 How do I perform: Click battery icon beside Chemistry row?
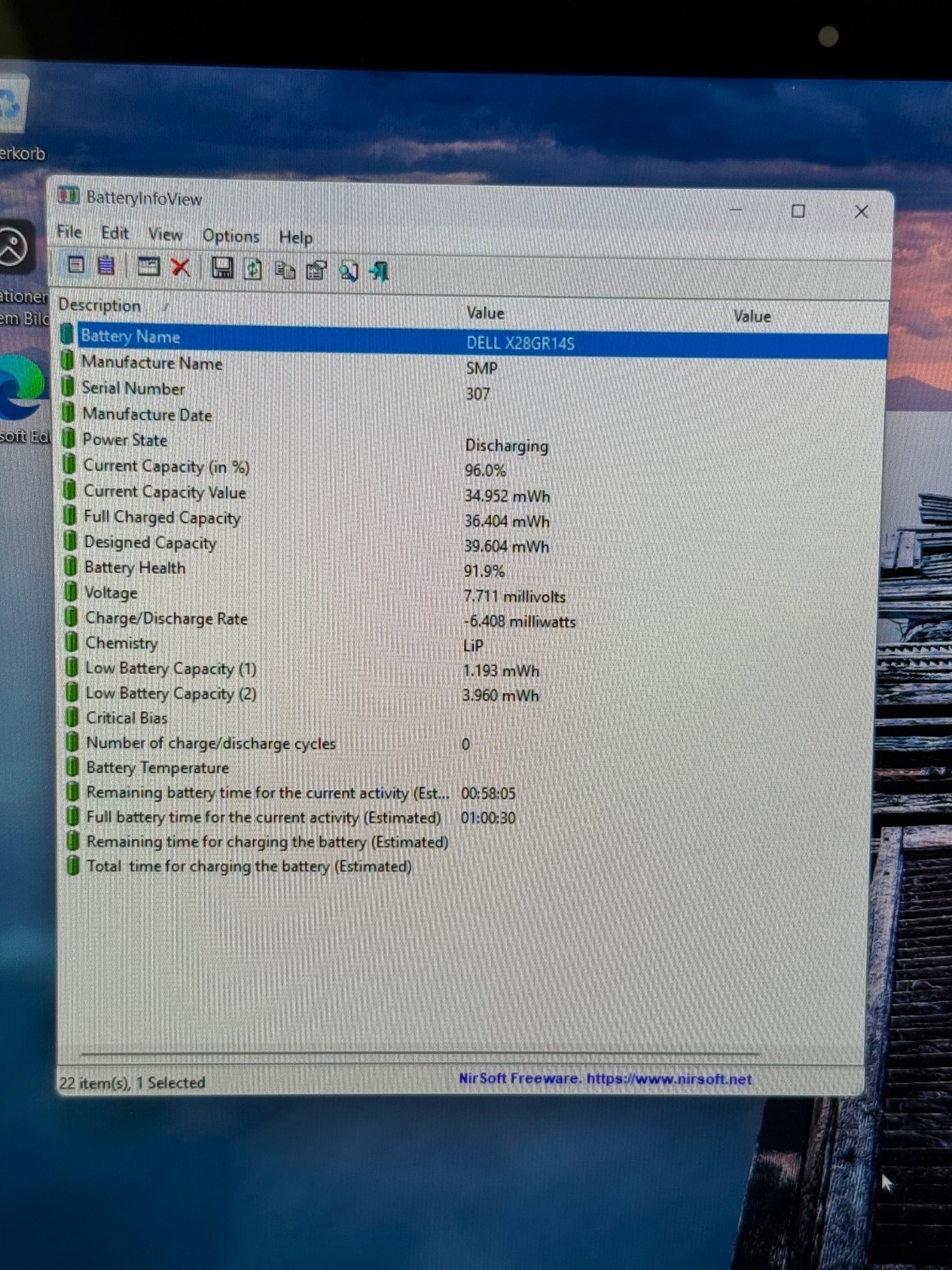pyautogui.click(x=71, y=642)
